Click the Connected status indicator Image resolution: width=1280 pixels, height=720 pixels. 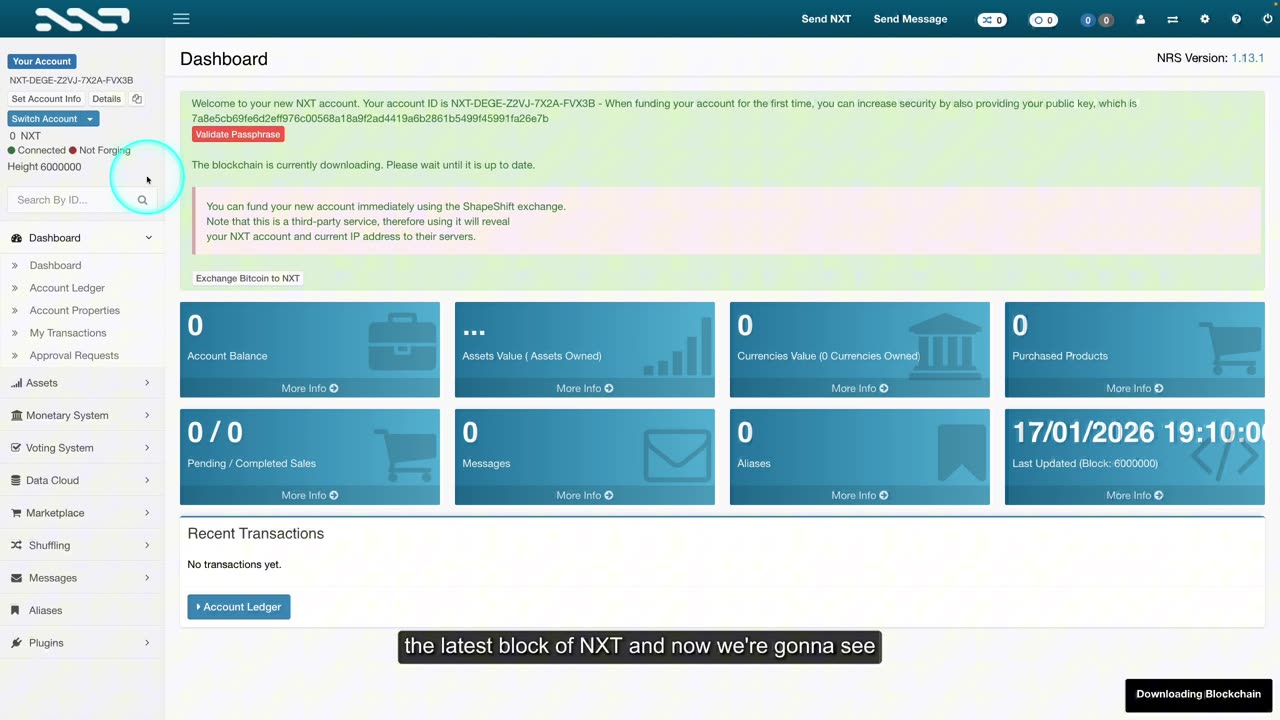pyautogui.click(x=36, y=150)
